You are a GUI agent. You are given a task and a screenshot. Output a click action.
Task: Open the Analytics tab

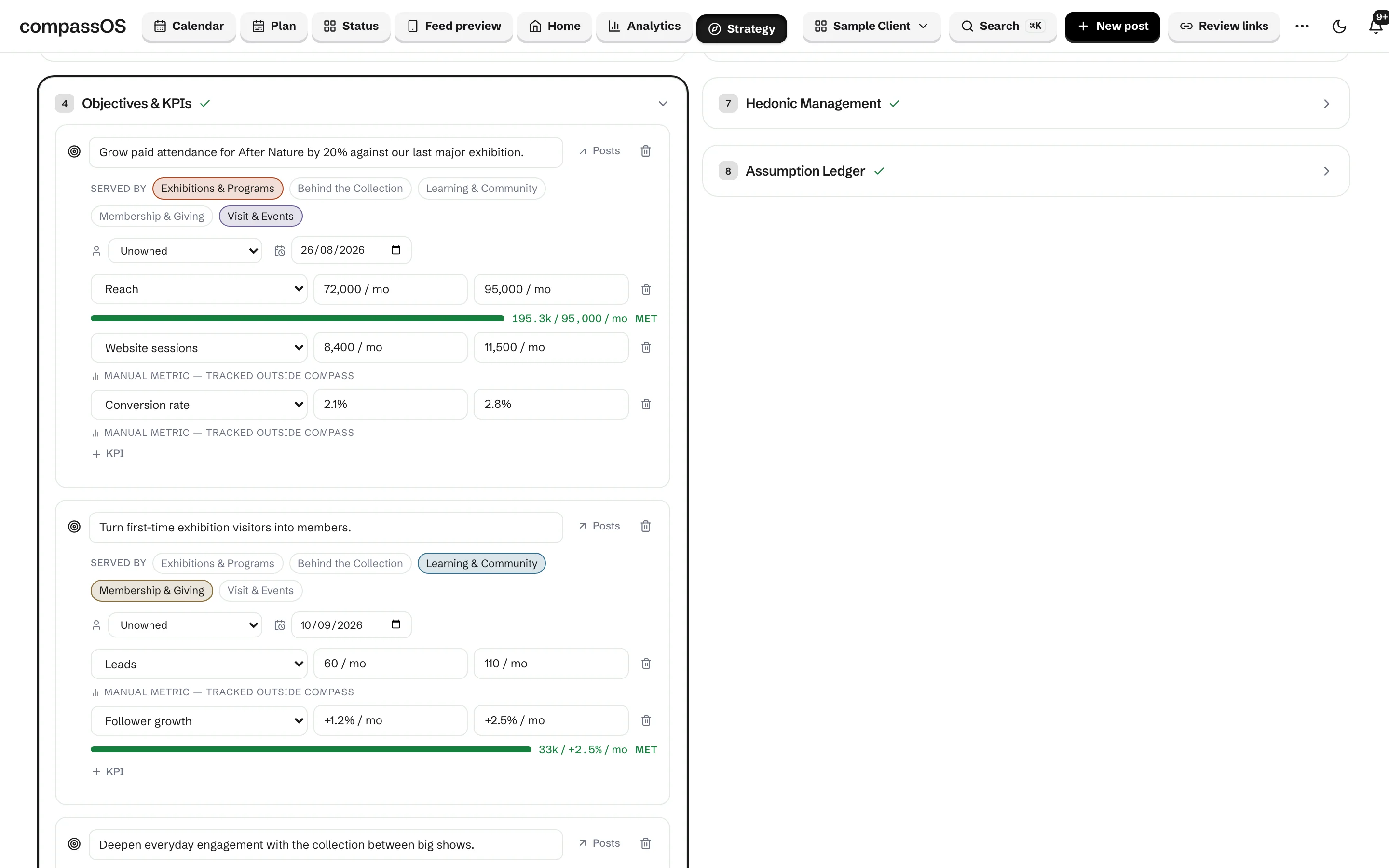[644, 27]
